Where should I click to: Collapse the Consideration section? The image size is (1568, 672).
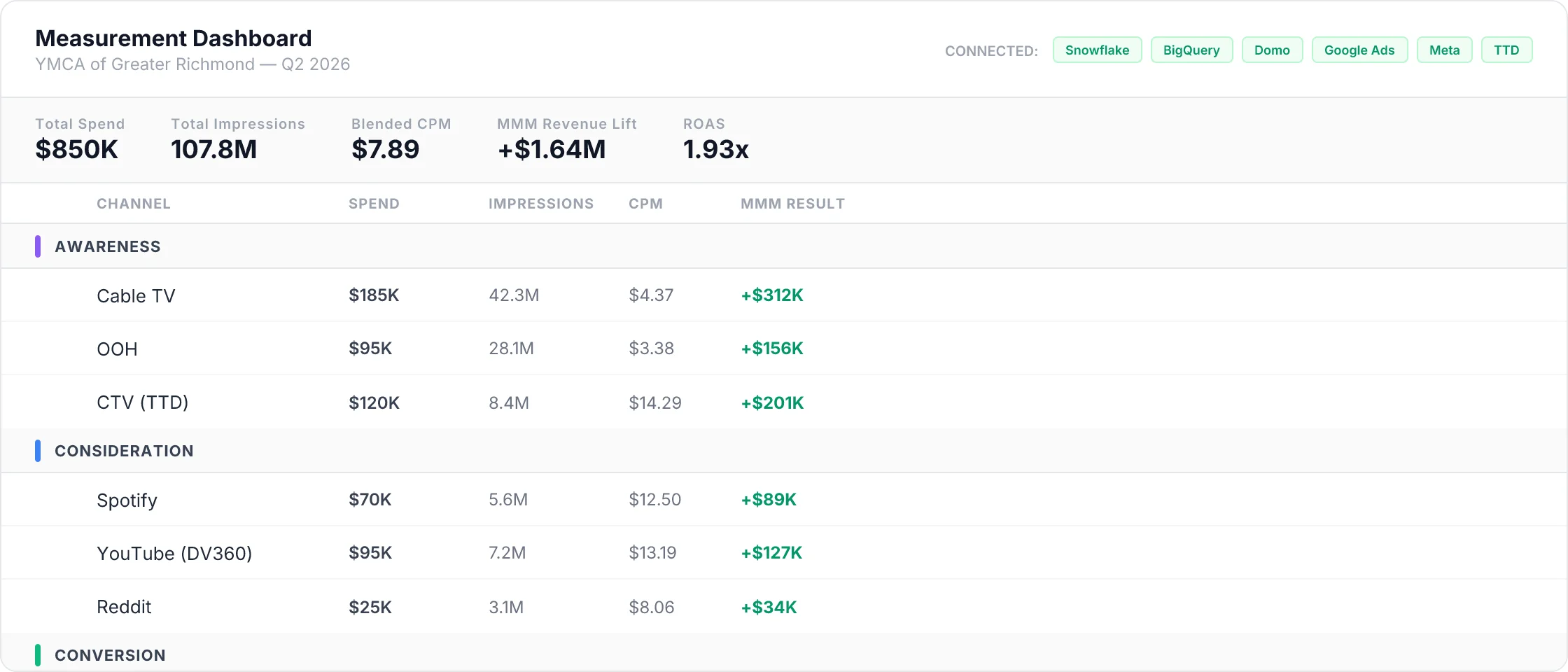pyautogui.click(x=124, y=450)
